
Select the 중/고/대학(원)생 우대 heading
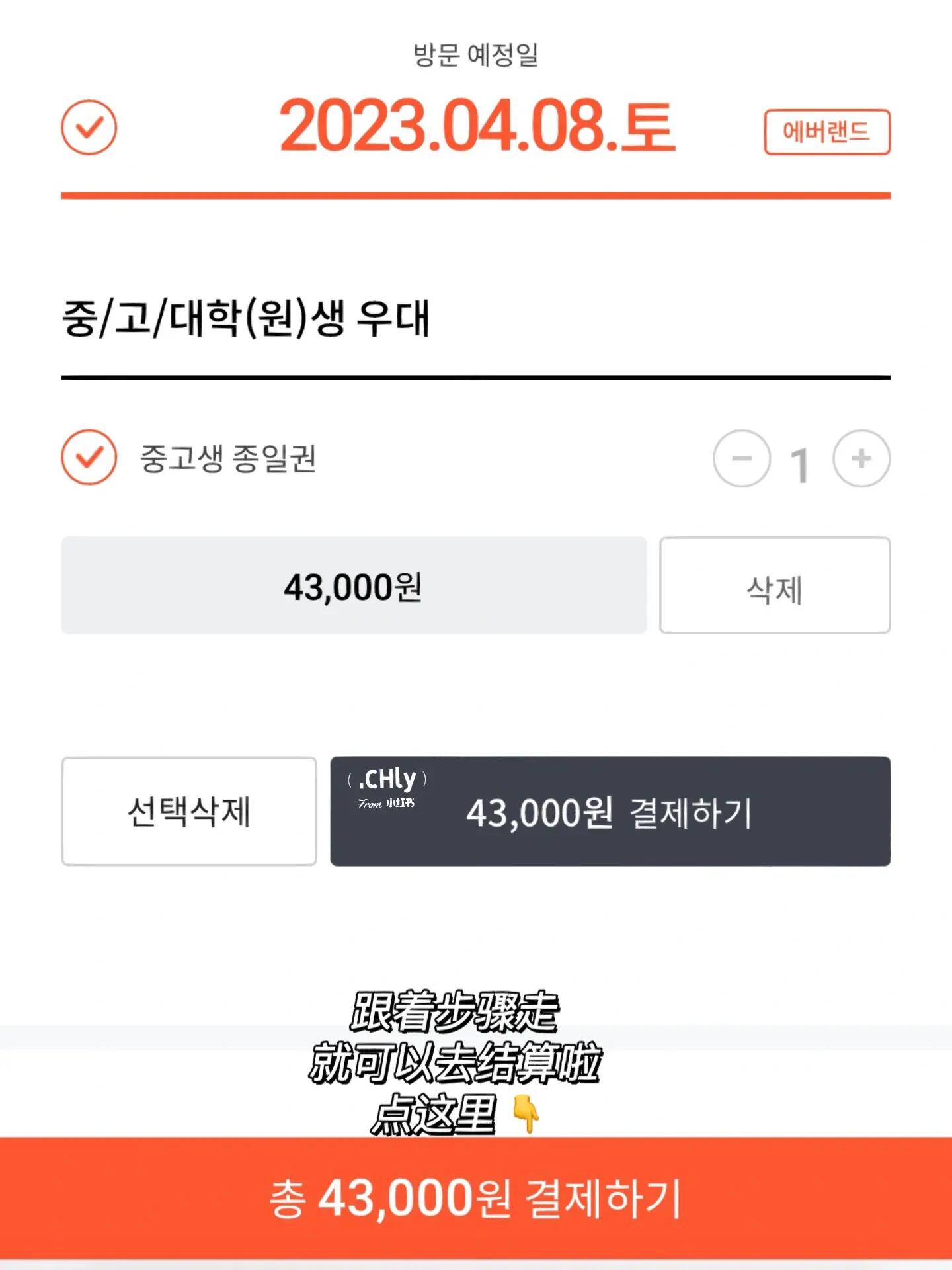(247, 318)
